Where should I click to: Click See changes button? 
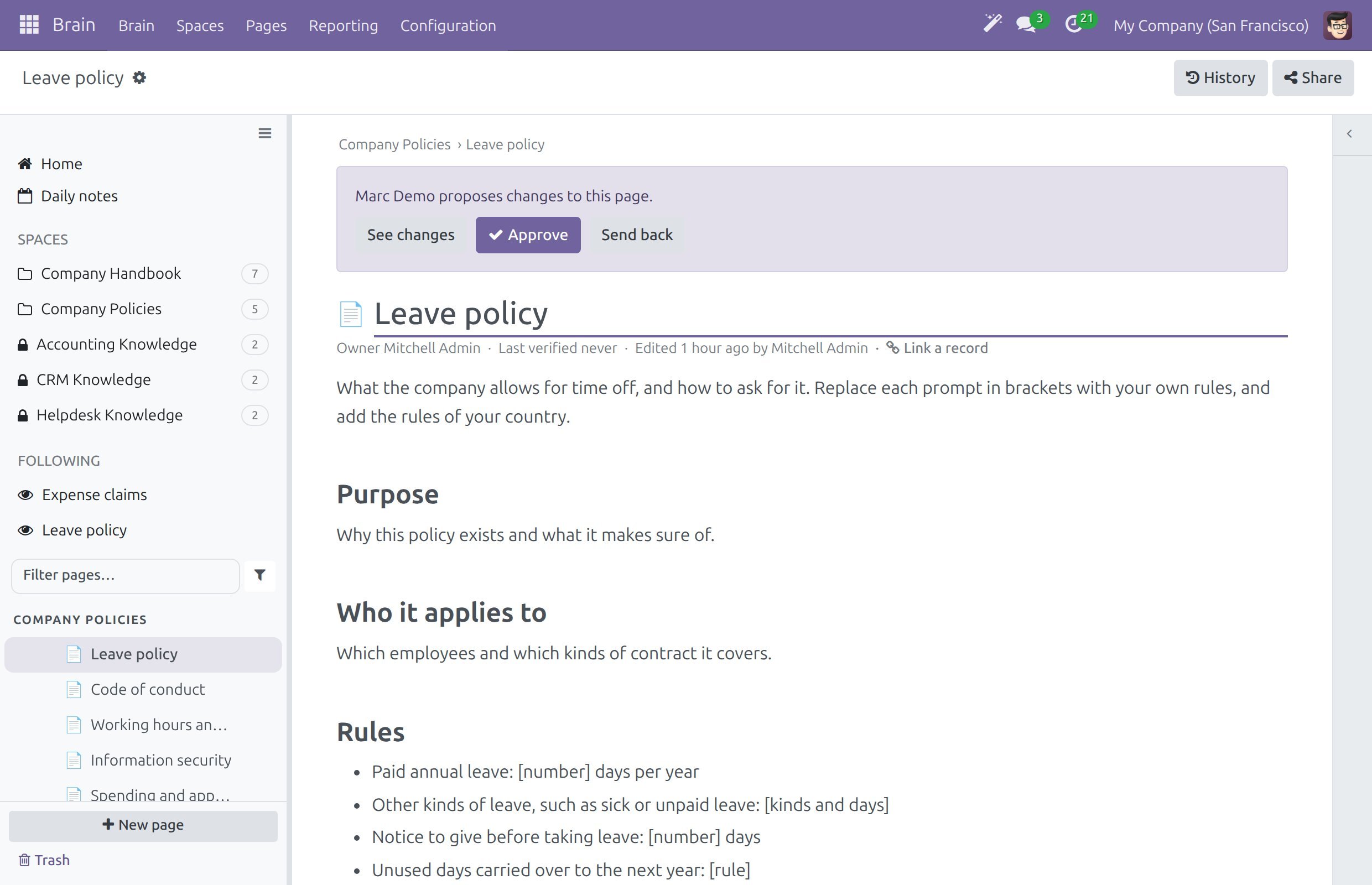410,235
